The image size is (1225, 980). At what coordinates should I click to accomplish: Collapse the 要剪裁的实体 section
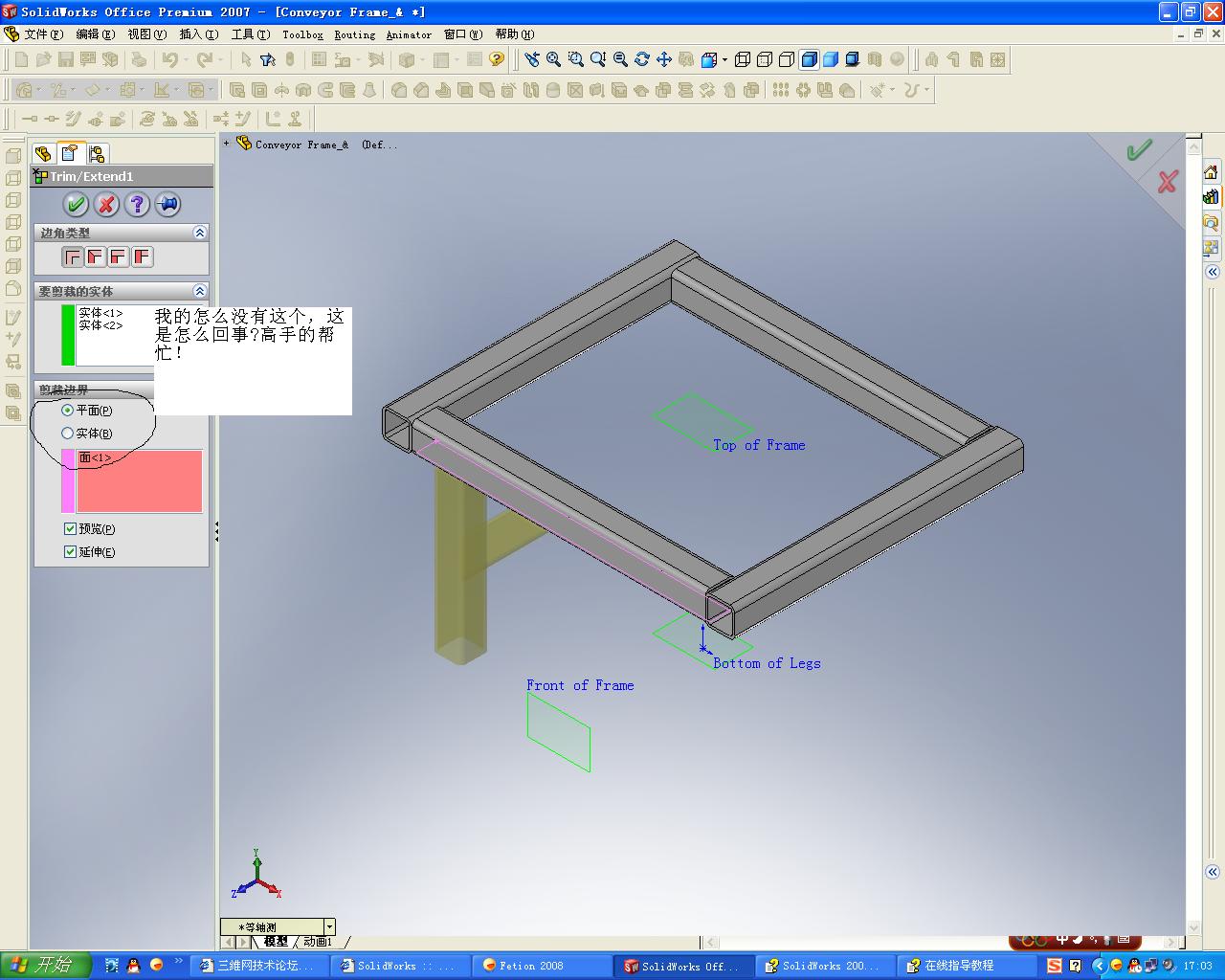pos(199,291)
